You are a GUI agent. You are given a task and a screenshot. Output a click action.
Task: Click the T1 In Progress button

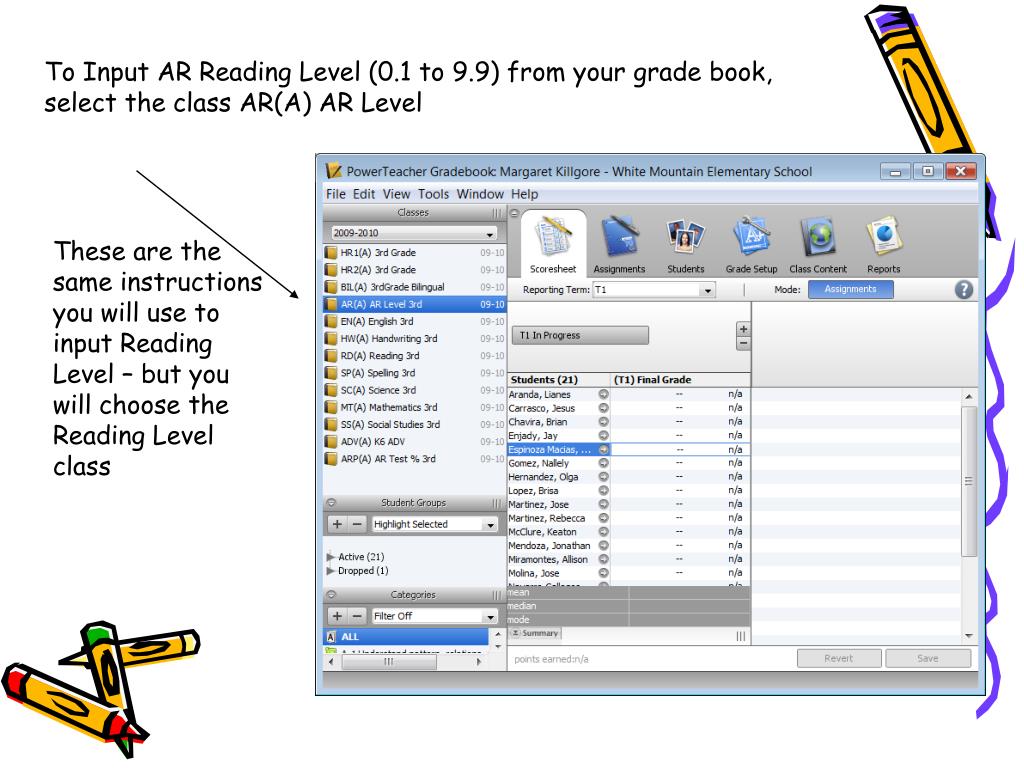[x=580, y=336]
